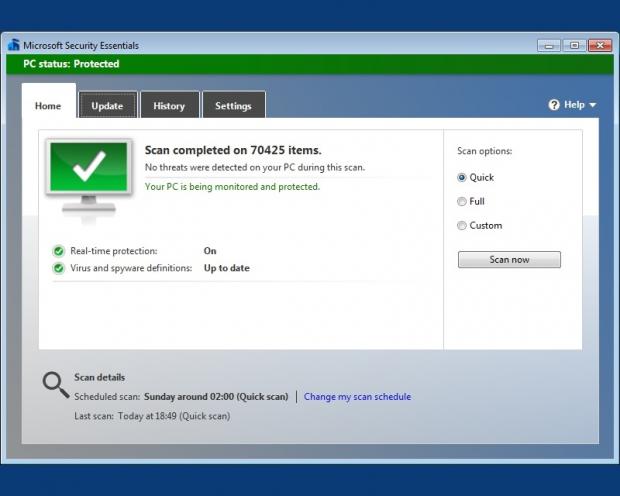Click the Real-time protection green check icon
620x496 pixels.
(59, 251)
